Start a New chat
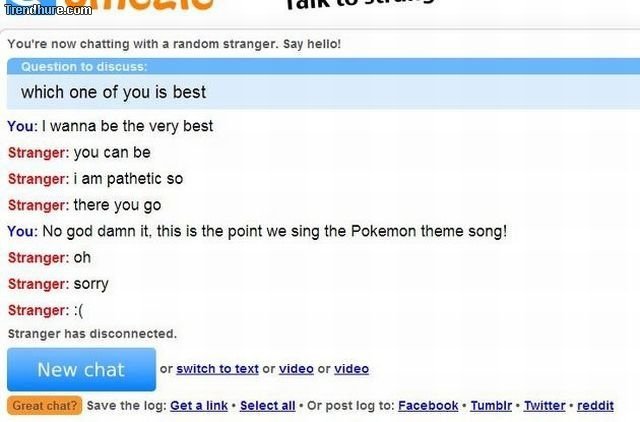The width and height of the screenshot is (640, 422). click(81, 369)
